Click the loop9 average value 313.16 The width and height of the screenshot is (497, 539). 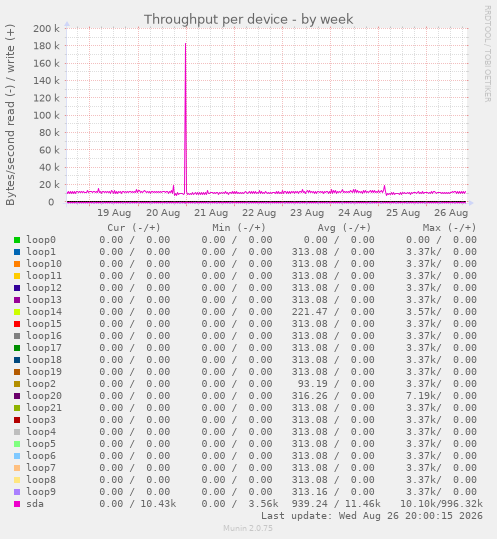310,492
